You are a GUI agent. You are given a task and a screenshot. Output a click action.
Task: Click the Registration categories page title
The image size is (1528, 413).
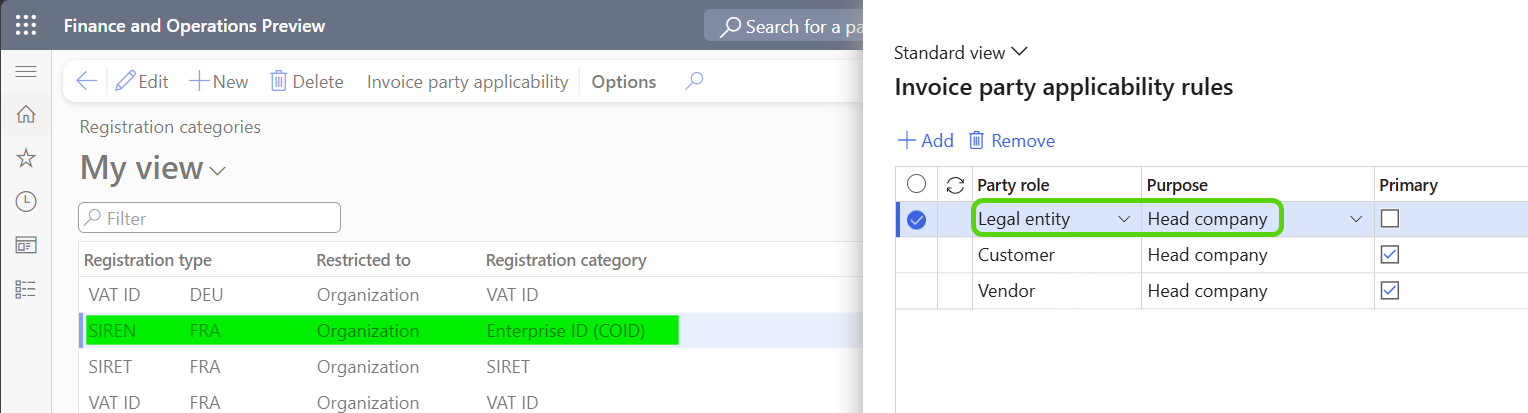point(170,127)
